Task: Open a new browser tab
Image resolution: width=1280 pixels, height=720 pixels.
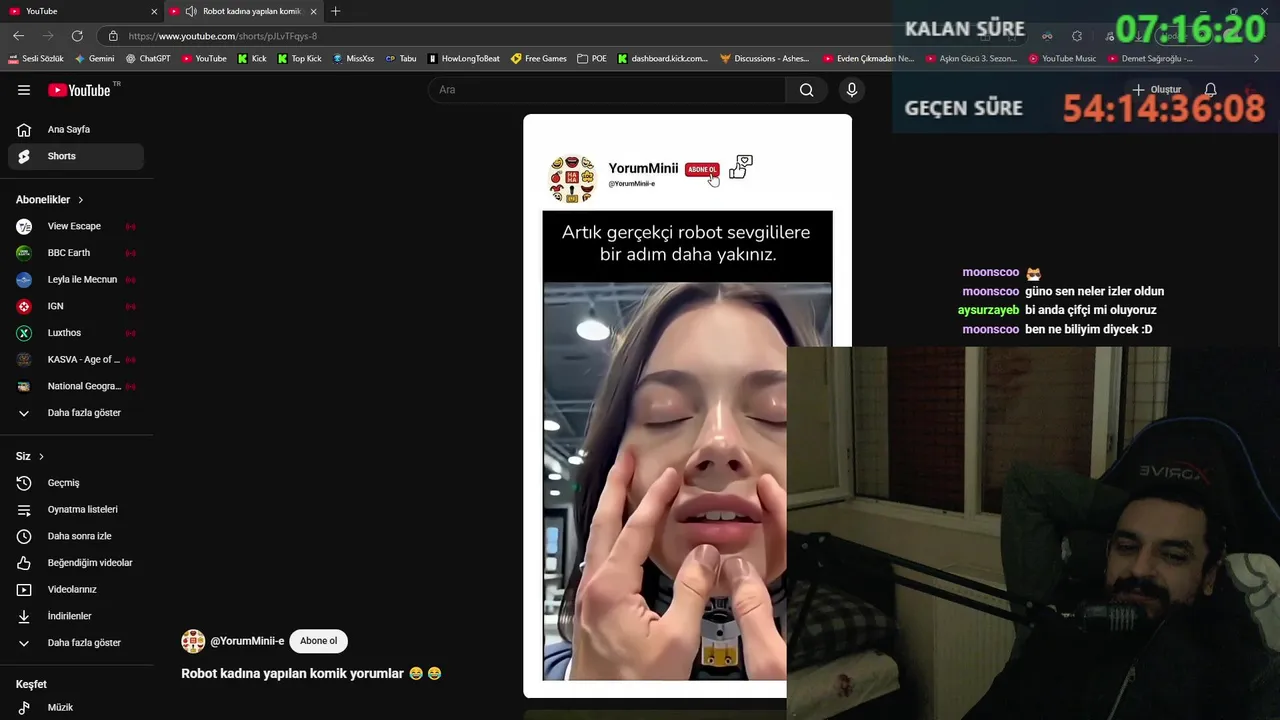Action: coord(335,11)
